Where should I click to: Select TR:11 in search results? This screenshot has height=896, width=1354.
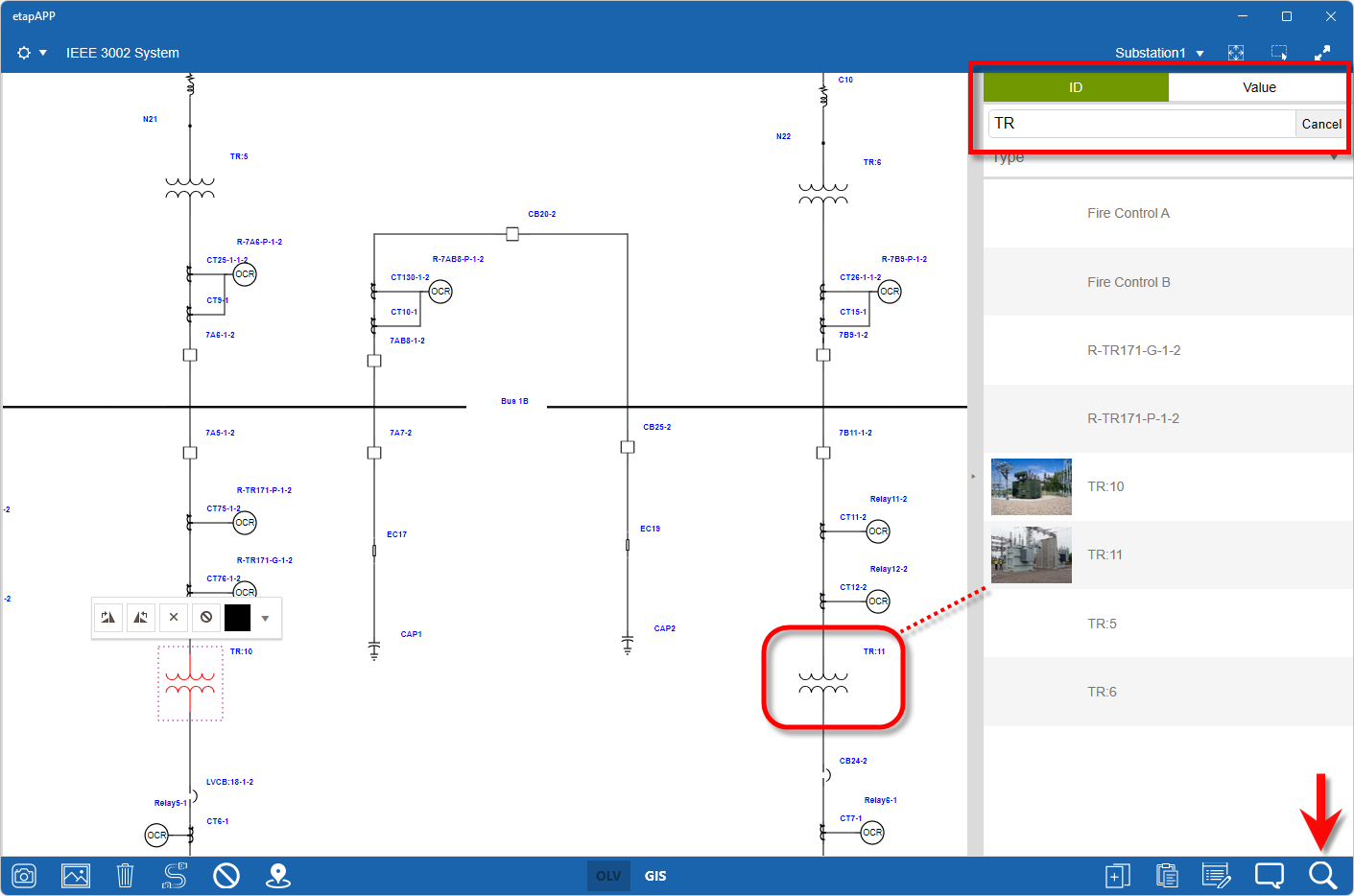(1168, 554)
